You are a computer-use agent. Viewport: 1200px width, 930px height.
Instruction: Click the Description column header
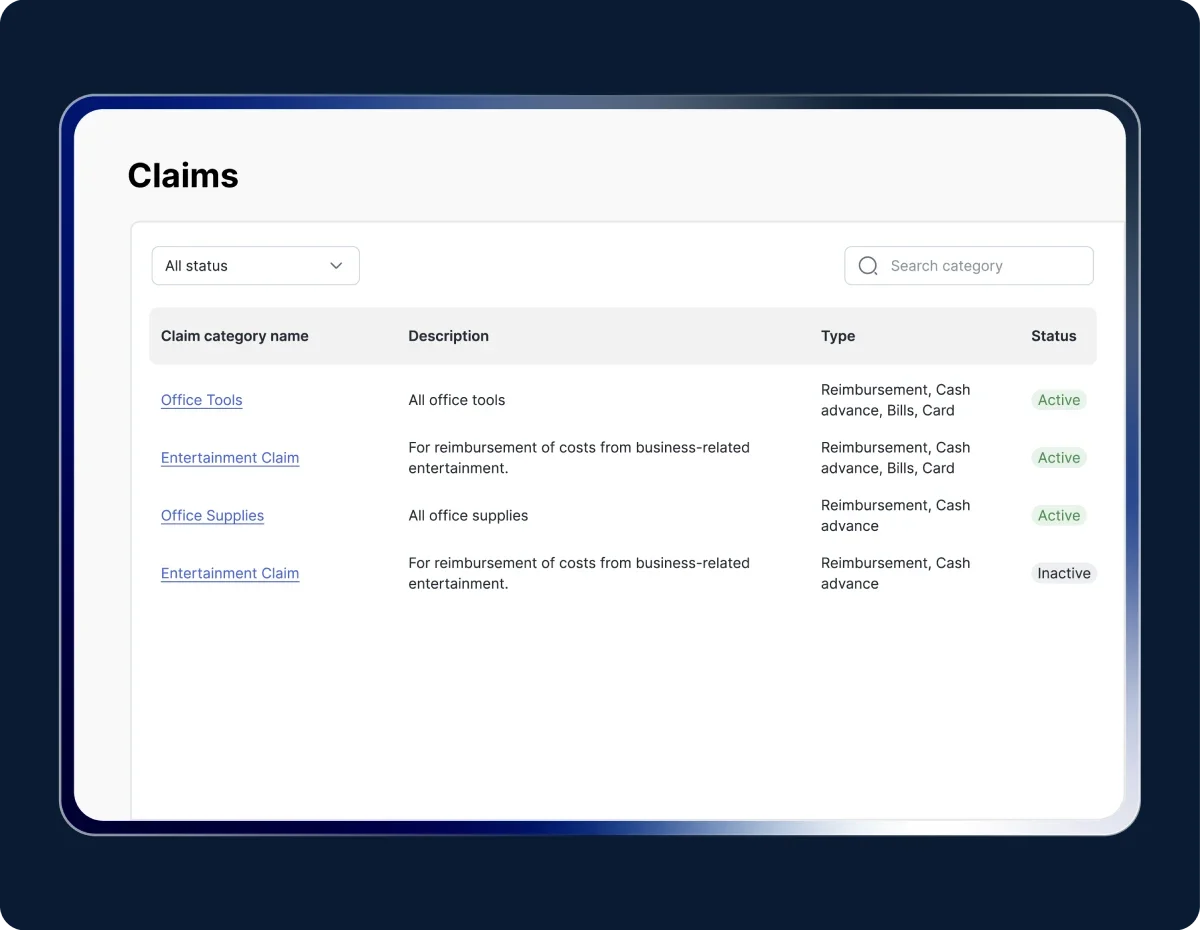pos(448,336)
